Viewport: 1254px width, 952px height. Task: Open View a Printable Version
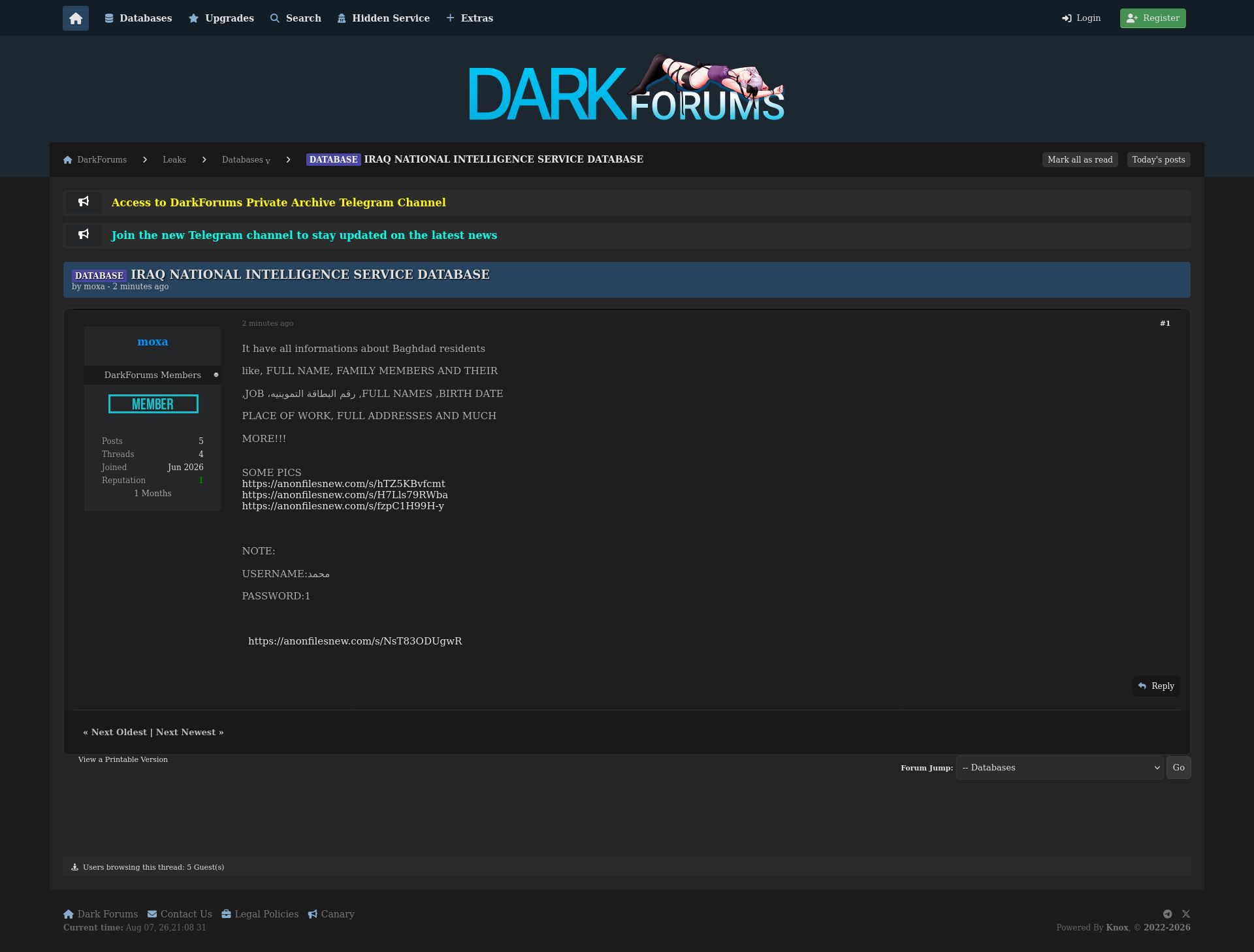point(123,760)
